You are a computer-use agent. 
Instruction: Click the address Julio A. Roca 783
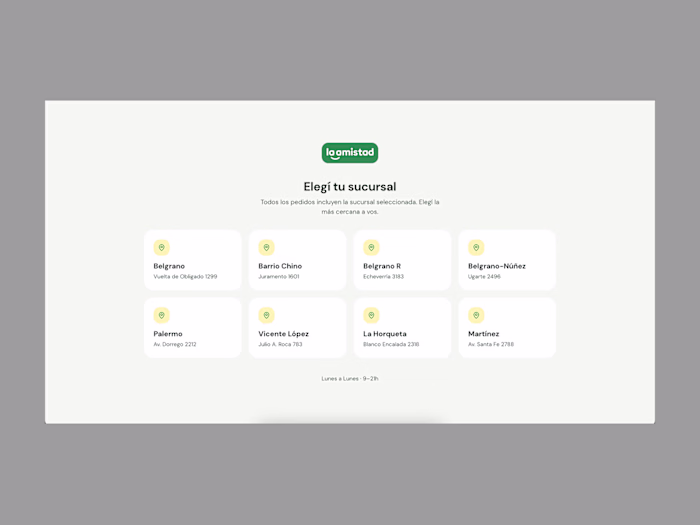pos(280,344)
